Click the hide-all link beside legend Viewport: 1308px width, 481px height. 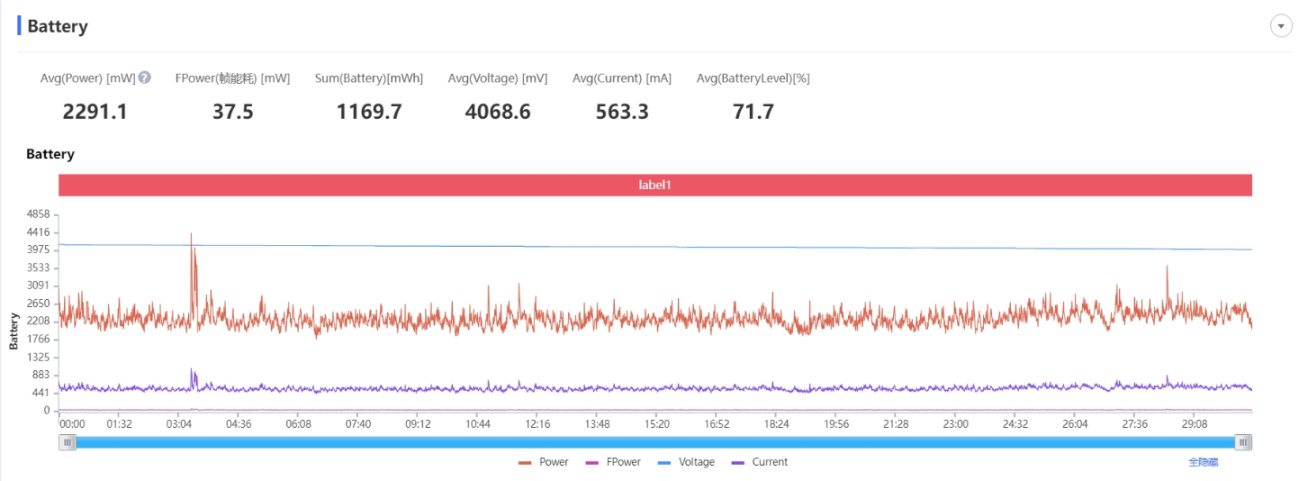point(1203,462)
